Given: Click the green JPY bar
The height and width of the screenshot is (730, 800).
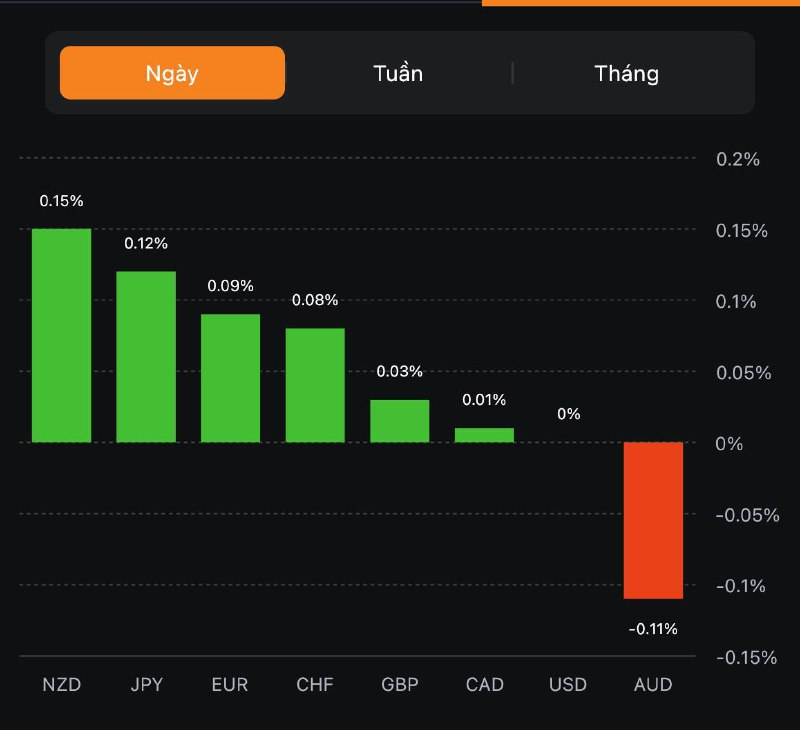Looking at the screenshot, I should coord(146,357).
